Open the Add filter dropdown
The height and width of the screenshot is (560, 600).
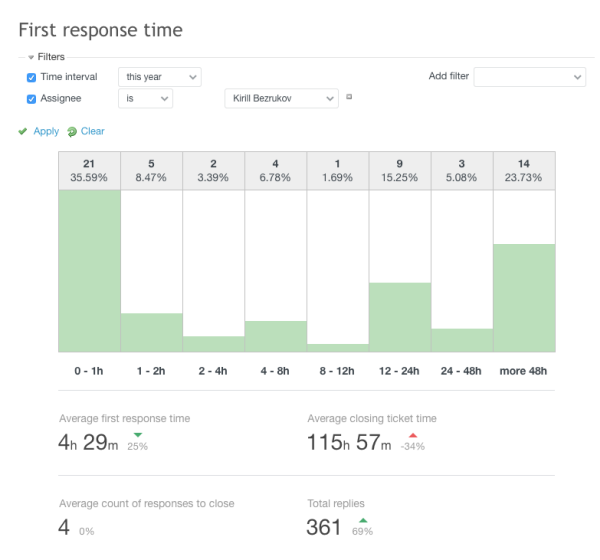coord(529,77)
